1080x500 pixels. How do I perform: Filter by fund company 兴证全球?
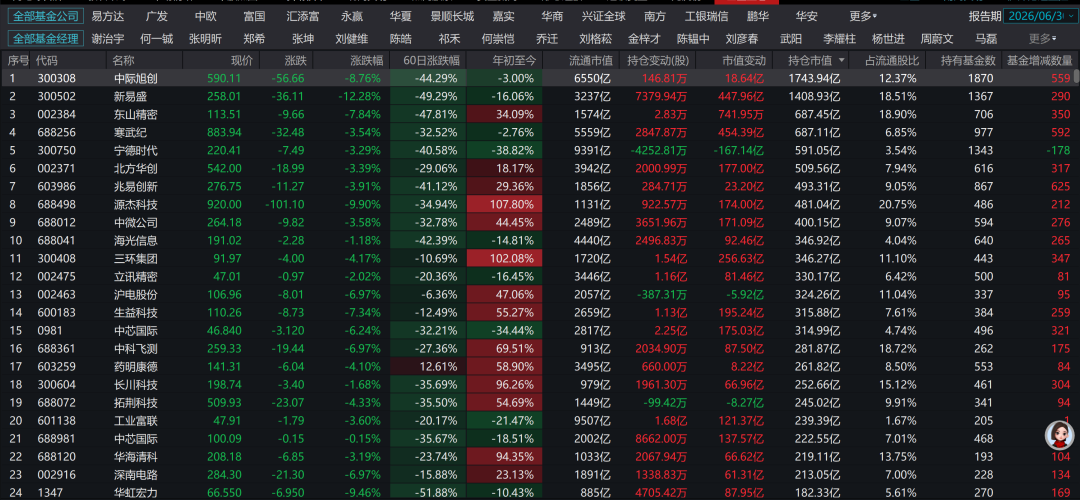tap(603, 16)
